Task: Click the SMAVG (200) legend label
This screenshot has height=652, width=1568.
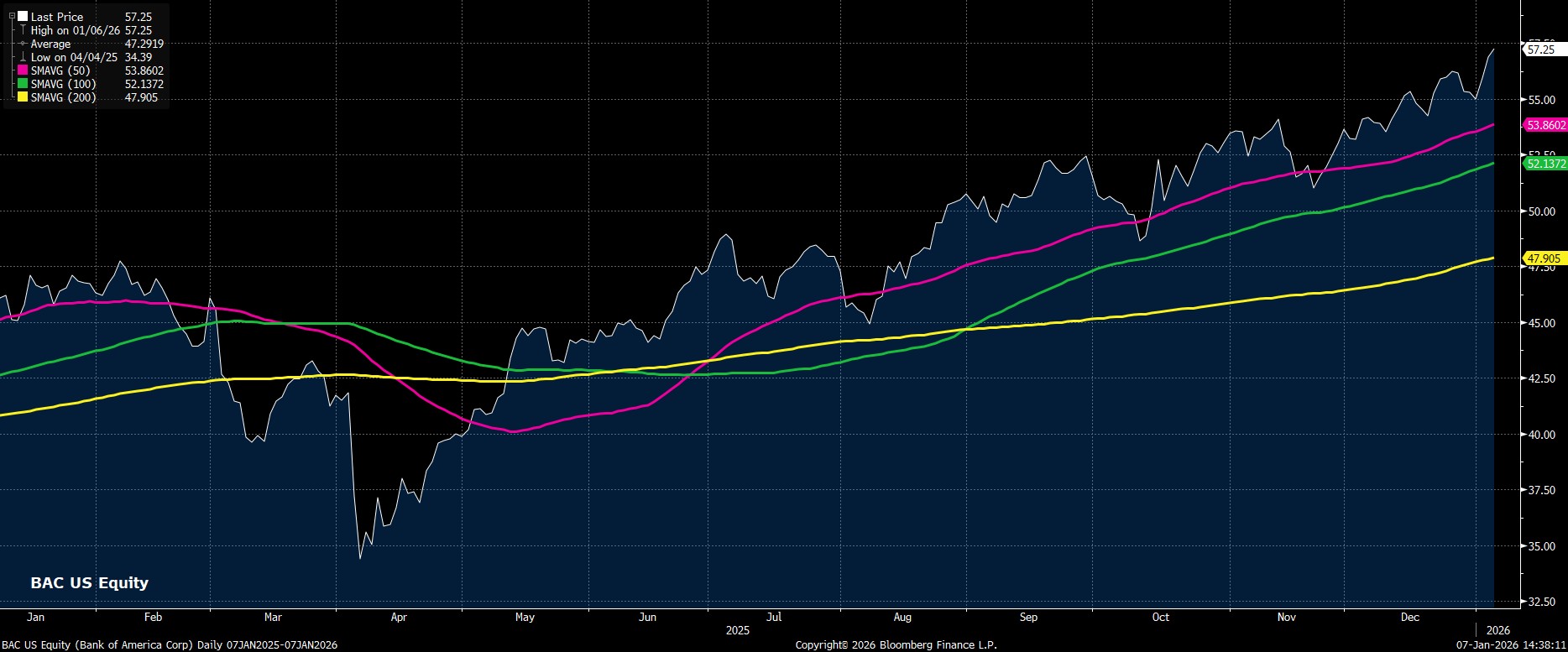Action: coord(63,97)
